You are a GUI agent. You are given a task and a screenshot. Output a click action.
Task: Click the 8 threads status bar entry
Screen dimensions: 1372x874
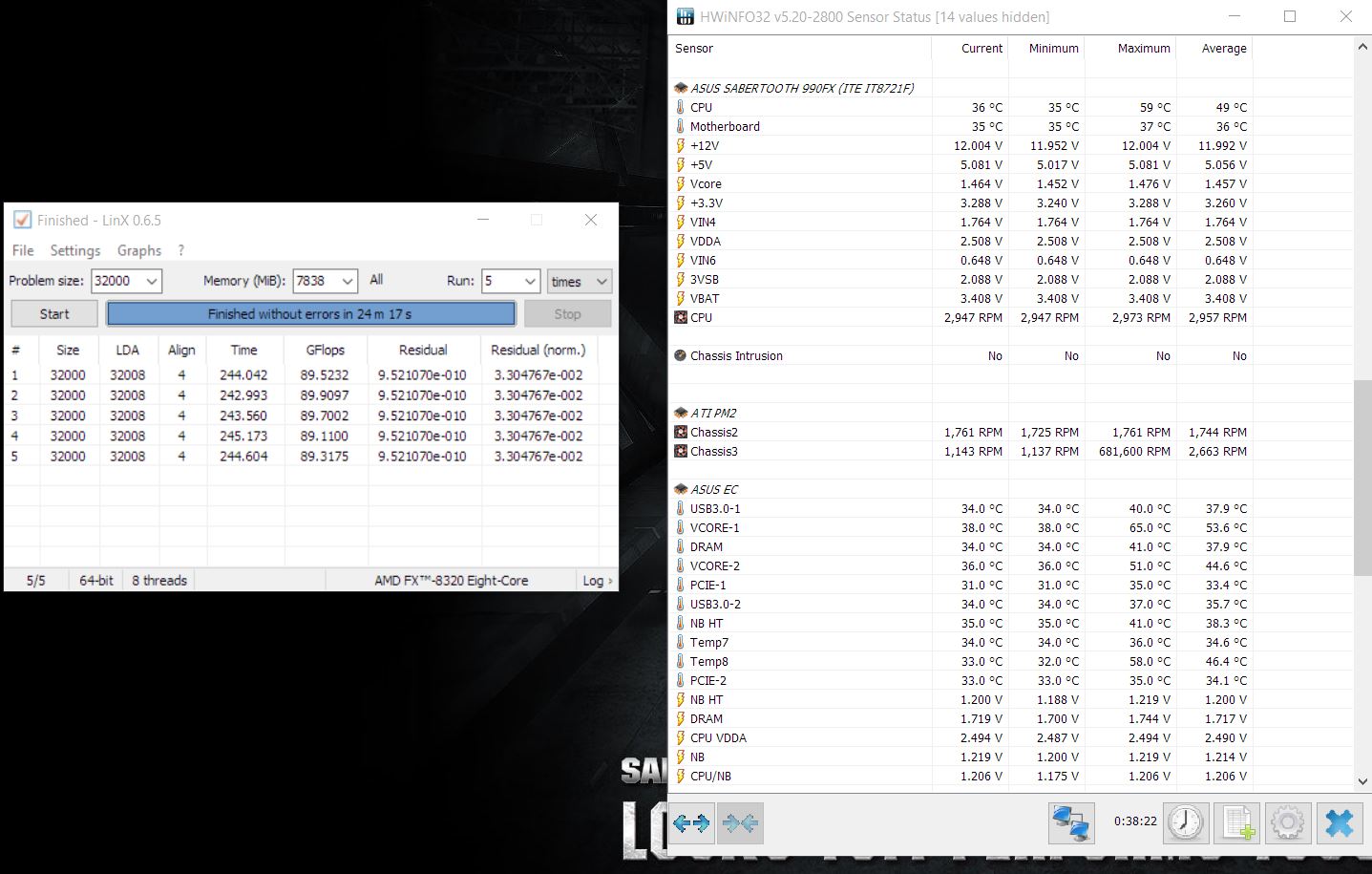[159, 580]
